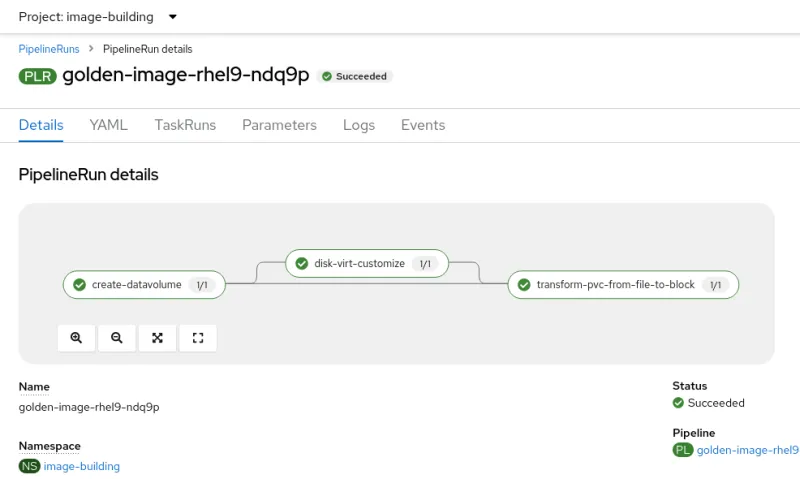This screenshot has width=800, height=479.
Task: Open the golden-image-rhel9 pipeline link
Action: coord(747,450)
